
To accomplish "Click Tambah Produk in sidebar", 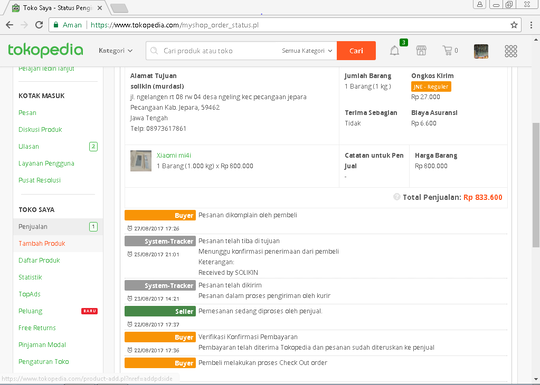I will point(42,243).
